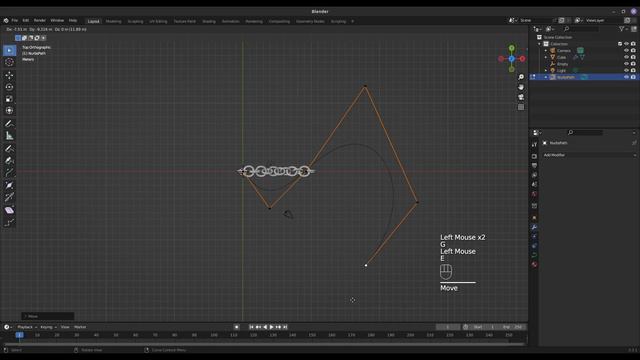Open Material properties tab
The height and width of the screenshot is (360, 640).
(x=534, y=264)
